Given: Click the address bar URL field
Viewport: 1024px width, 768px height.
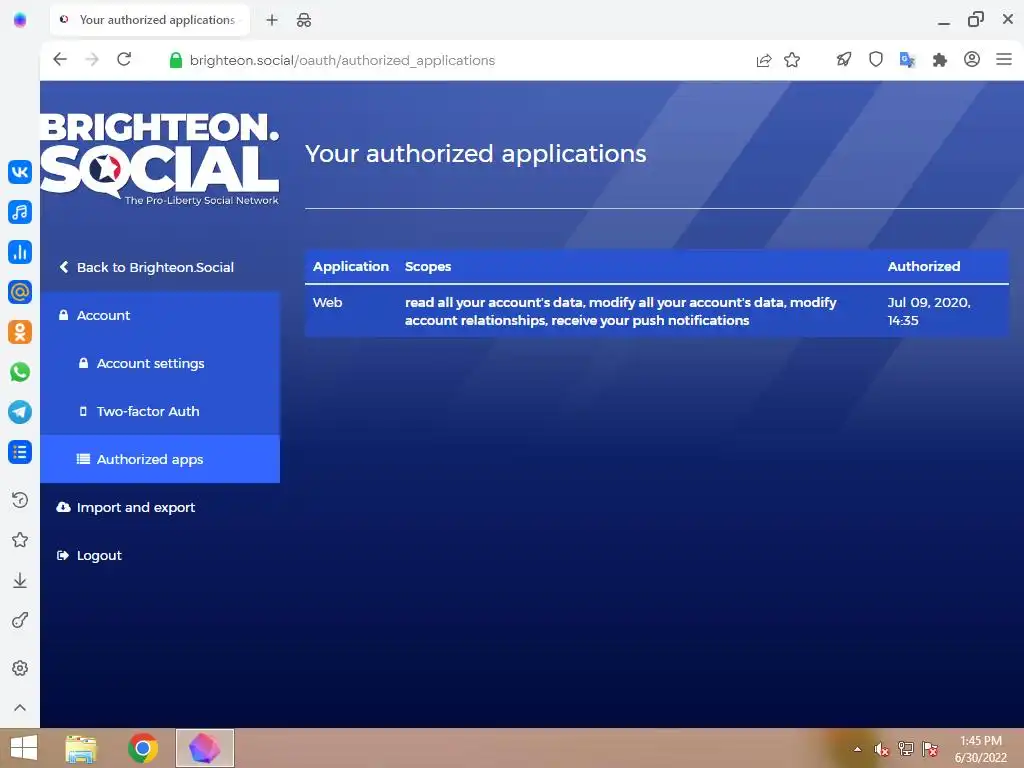Looking at the screenshot, I should [342, 60].
